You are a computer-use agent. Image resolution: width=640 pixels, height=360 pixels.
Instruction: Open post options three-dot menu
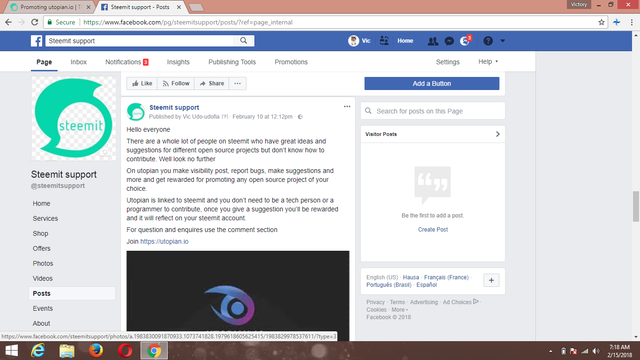(347, 107)
